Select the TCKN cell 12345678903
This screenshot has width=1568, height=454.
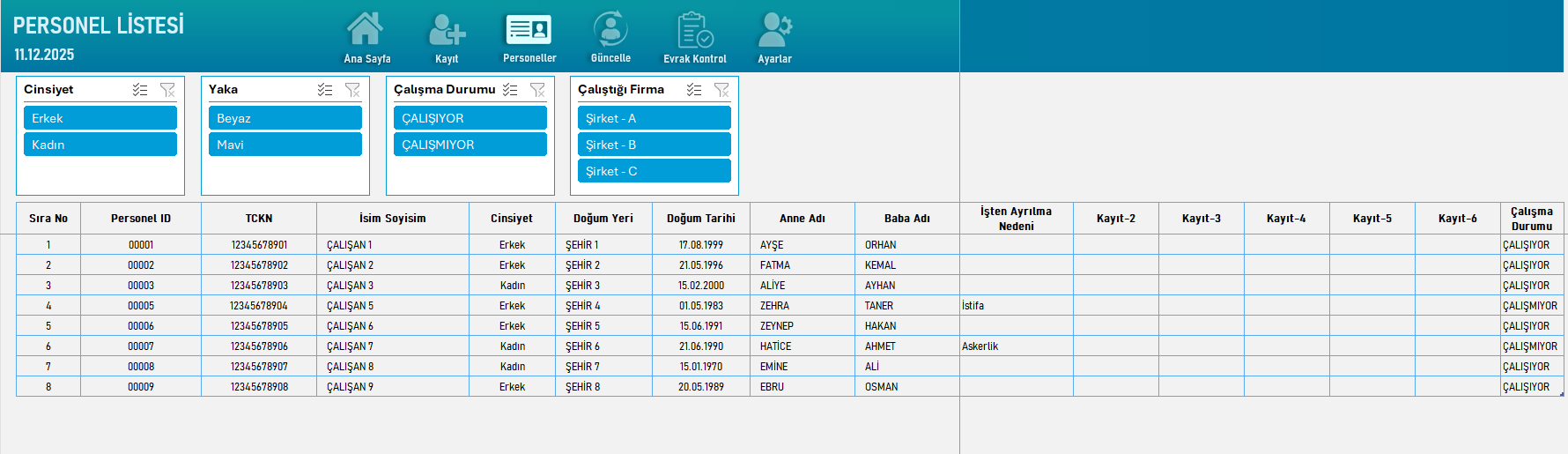click(259, 286)
